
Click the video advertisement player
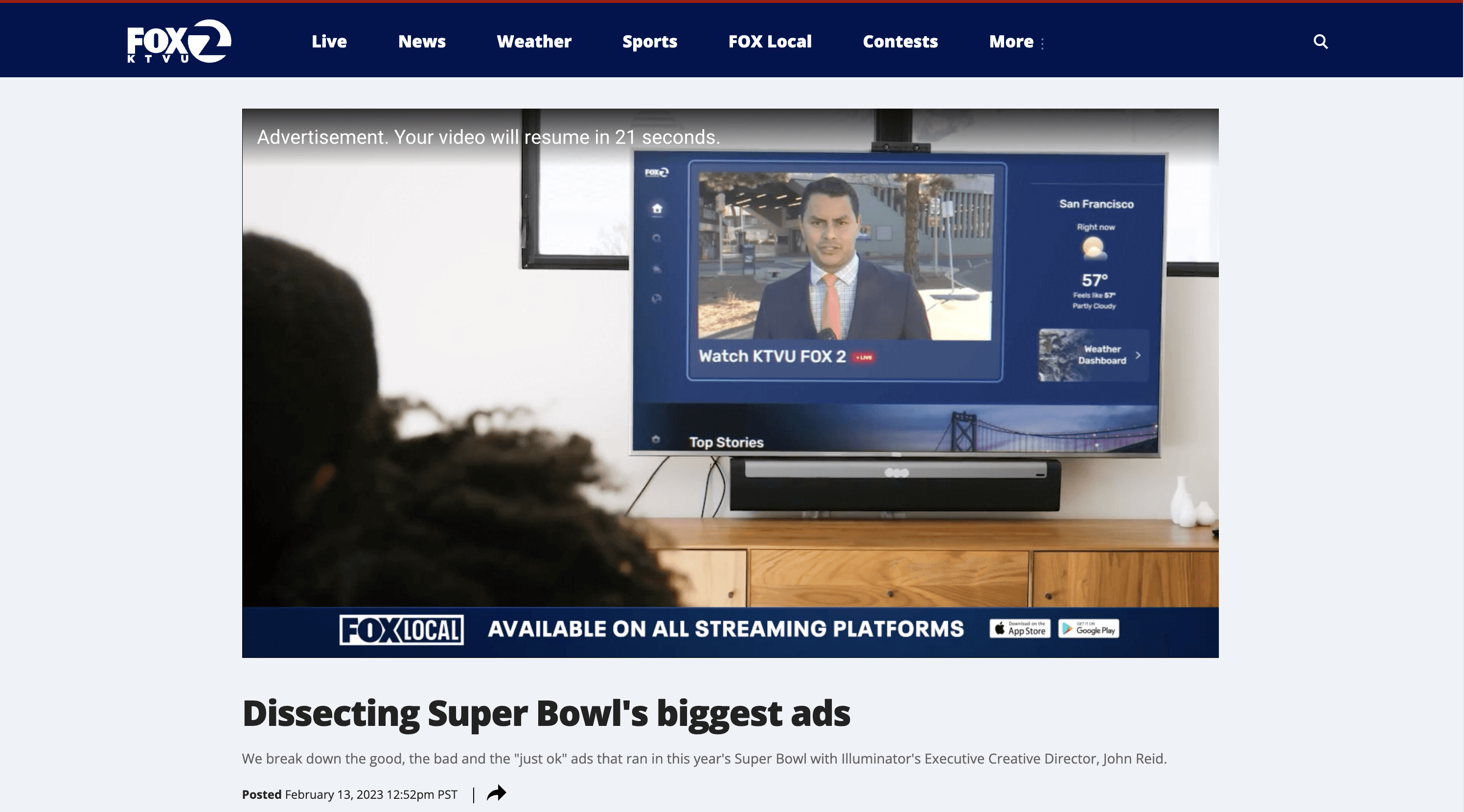click(731, 383)
